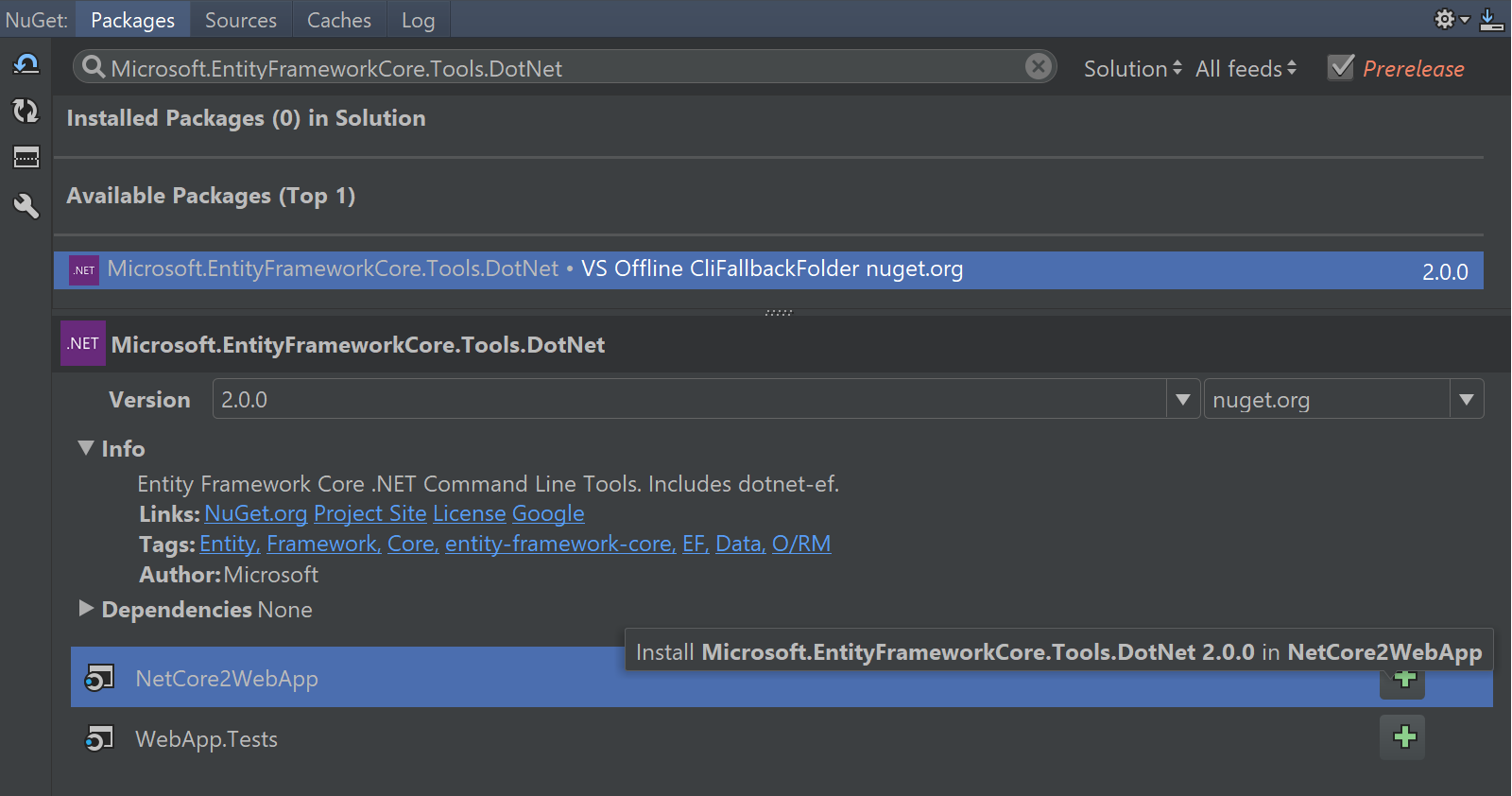Switch to the Packages tab
The width and height of the screenshot is (1512, 796).
coord(132,20)
